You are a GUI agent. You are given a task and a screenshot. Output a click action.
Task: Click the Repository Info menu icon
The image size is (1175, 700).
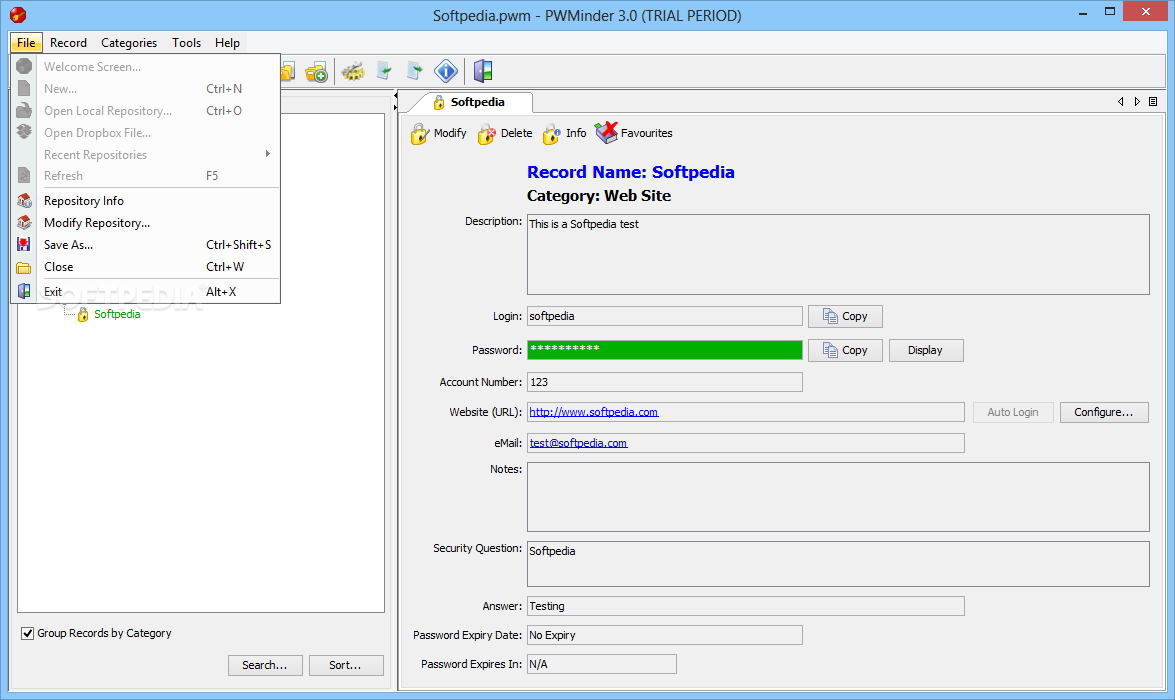24,201
